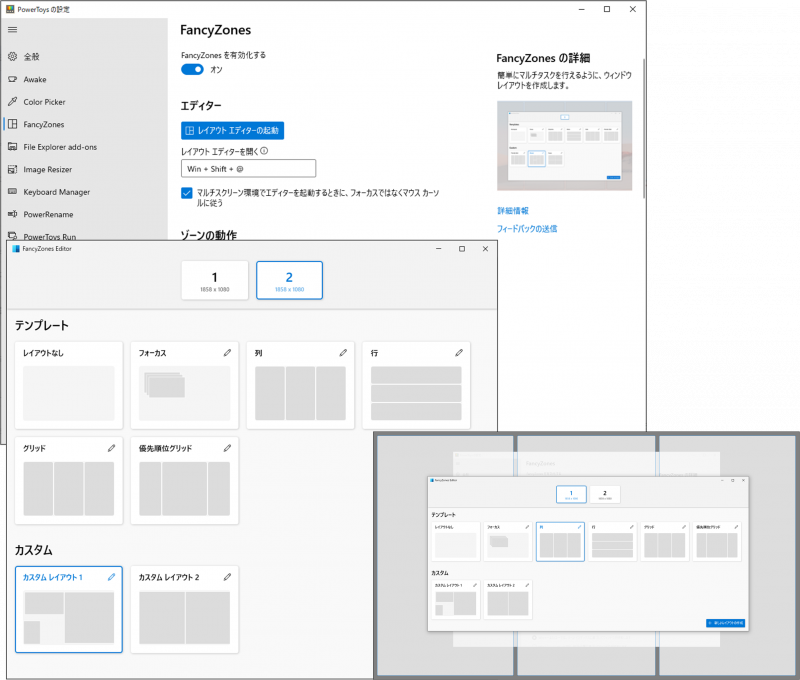Choose the グリッド card in the small editor
Screen dimensions: 800x680
coord(665,541)
